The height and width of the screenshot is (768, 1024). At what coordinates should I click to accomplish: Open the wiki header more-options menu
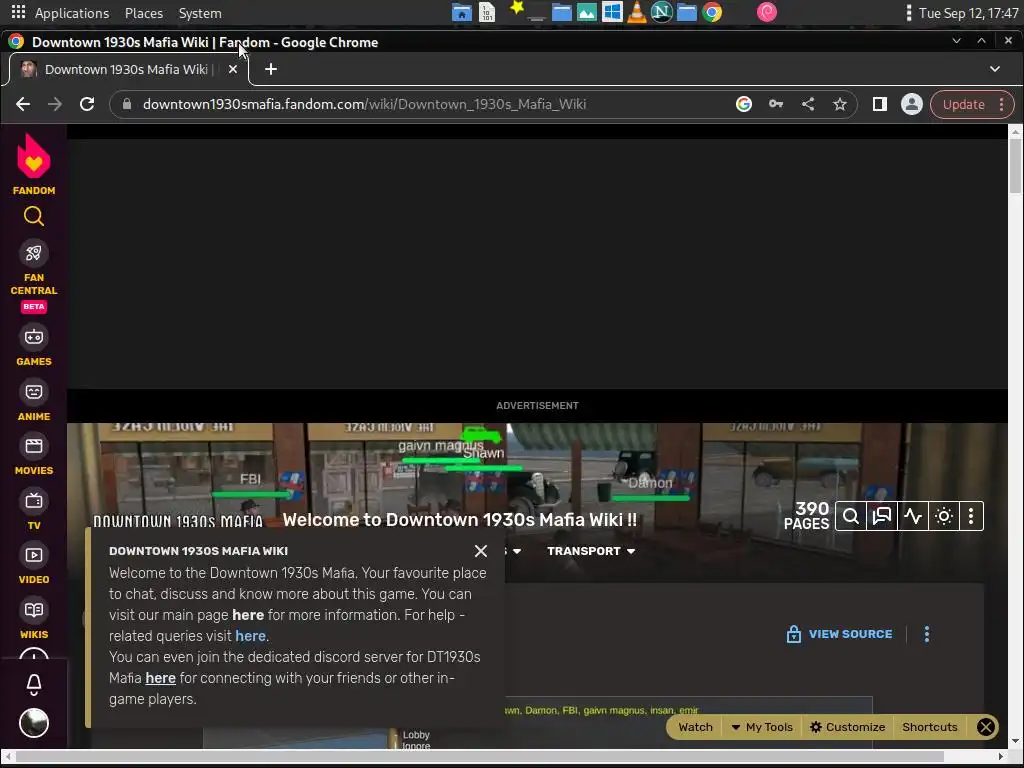point(971,517)
